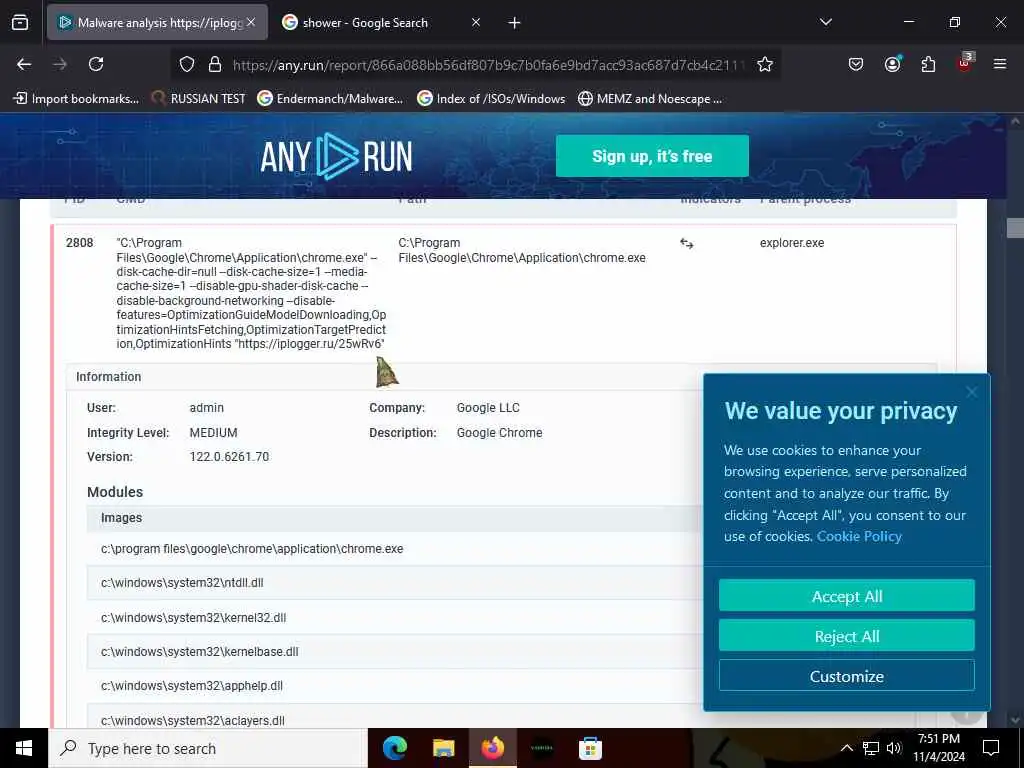Select version 122.0.6261.70 text
1024x768 pixels.
pyautogui.click(x=229, y=456)
